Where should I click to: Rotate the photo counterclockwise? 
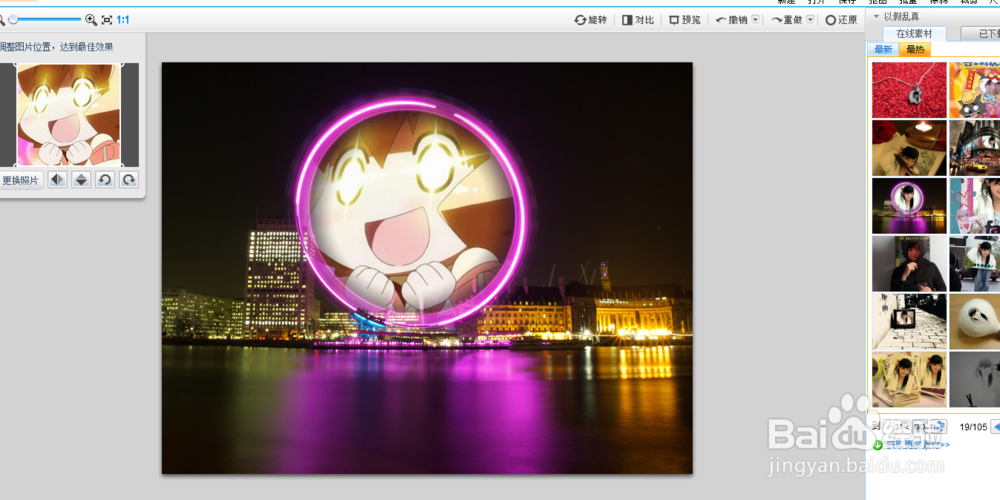pos(105,180)
